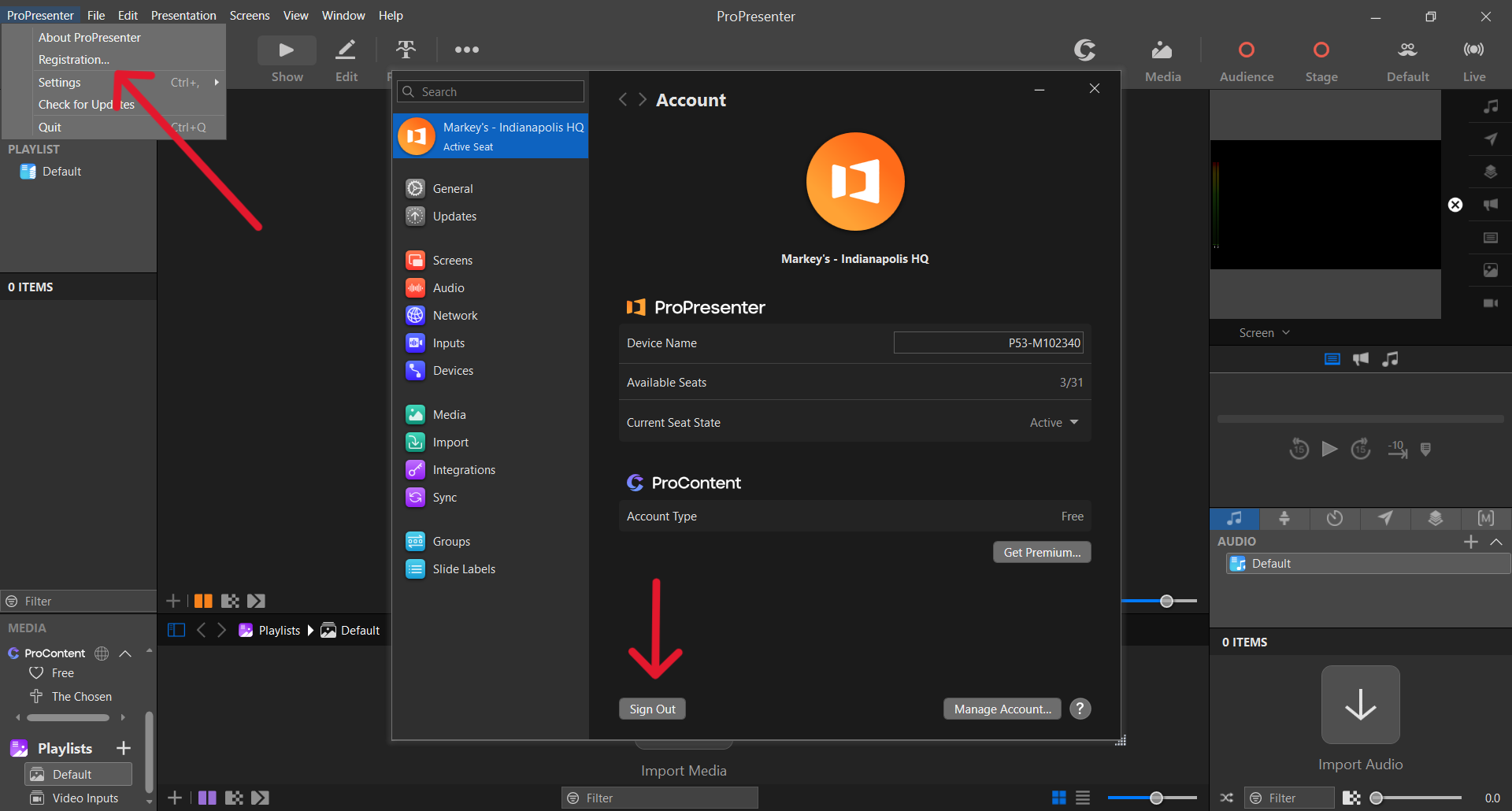Open the Presentation menu
This screenshot has width=1512, height=811.
[x=183, y=16]
